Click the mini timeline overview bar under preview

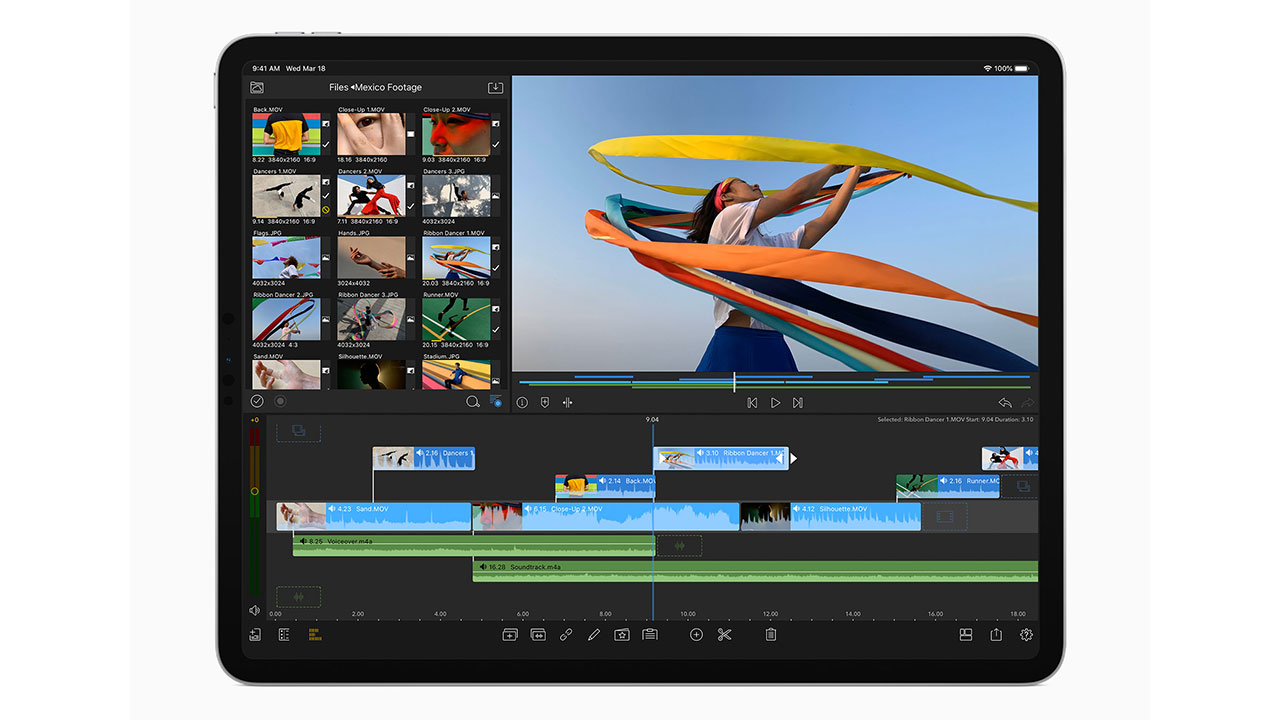point(774,382)
